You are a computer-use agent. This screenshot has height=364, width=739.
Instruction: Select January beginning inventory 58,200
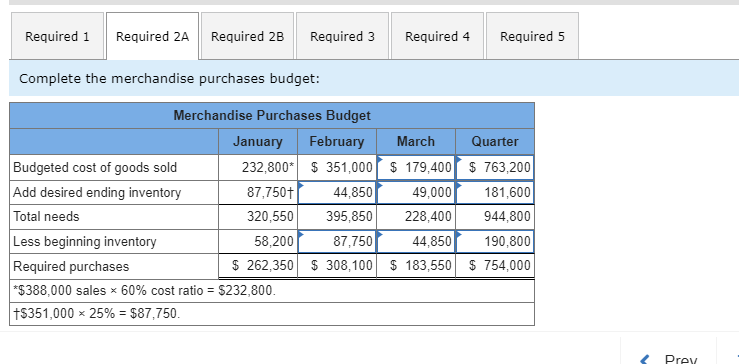pyautogui.click(x=258, y=241)
